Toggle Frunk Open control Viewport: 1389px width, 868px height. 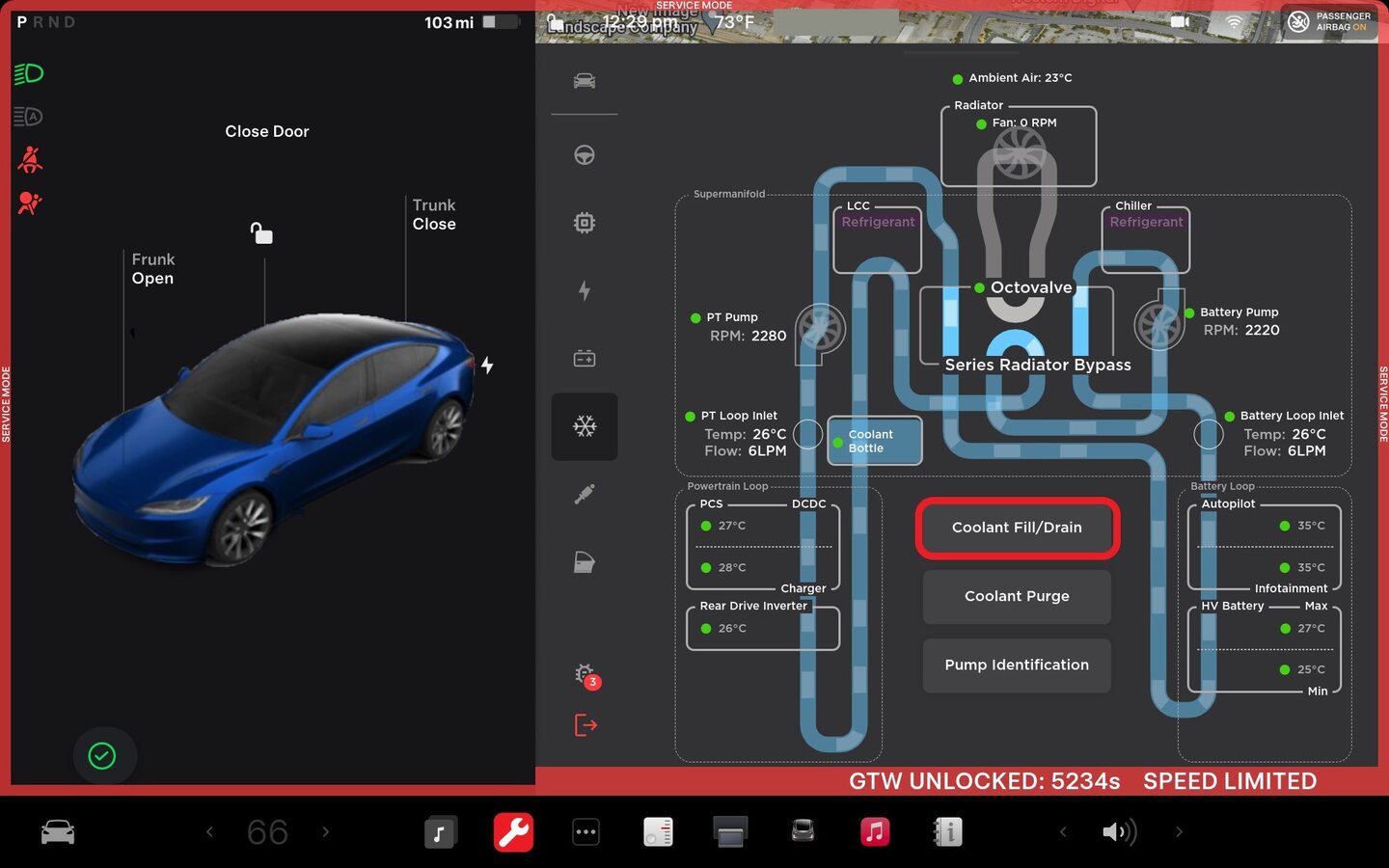click(x=152, y=269)
